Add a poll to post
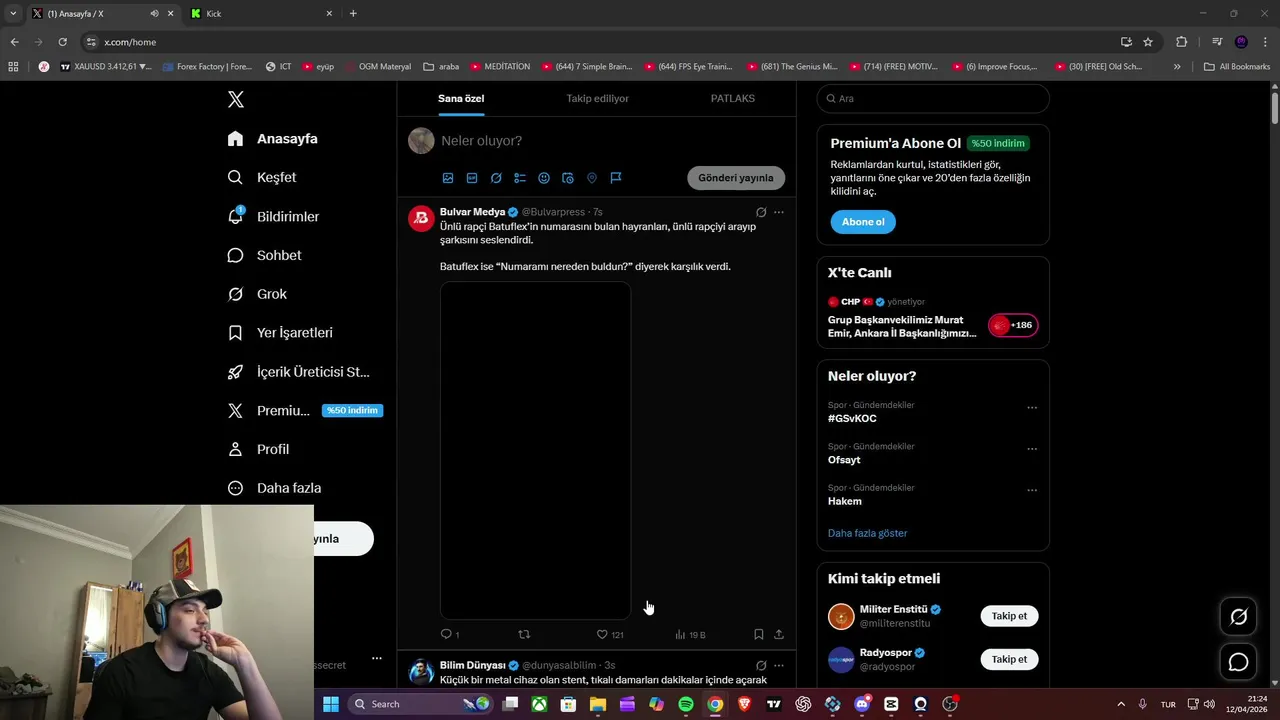The image size is (1280, 720). click(520, 178)
